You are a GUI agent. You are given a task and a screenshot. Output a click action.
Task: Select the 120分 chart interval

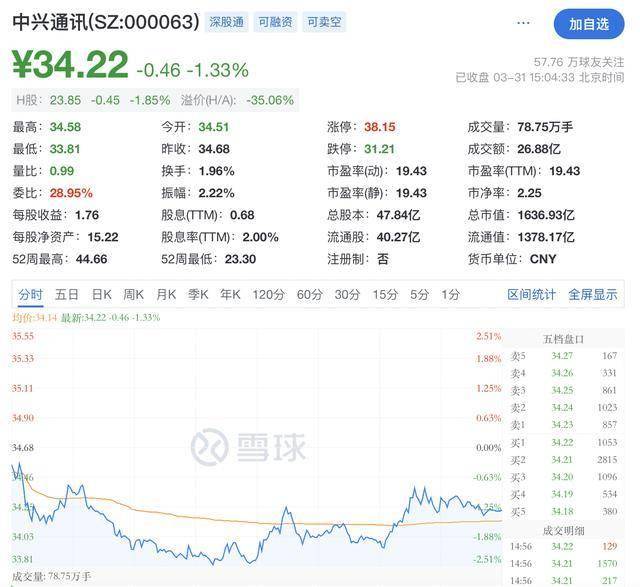click(268, 294)
